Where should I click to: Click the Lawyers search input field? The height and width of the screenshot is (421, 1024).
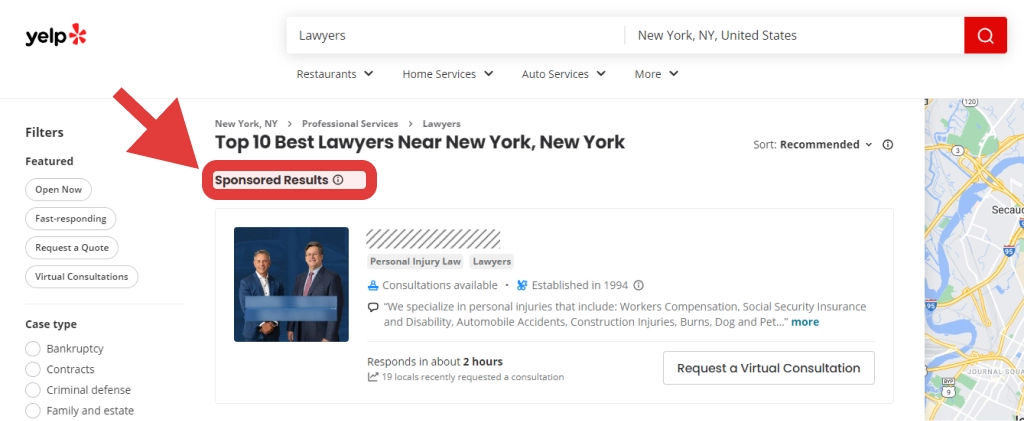click(x=455, y=35)
